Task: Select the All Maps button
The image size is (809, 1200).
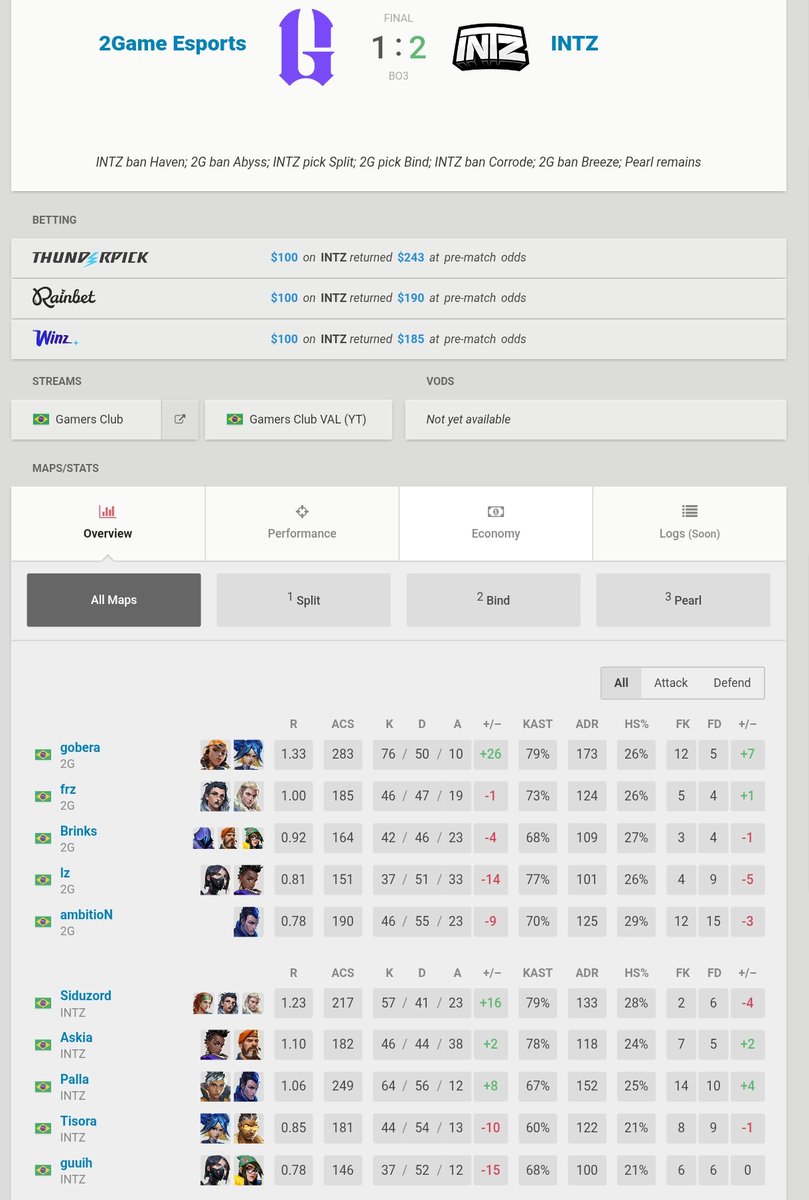Action: click(114, 600)
